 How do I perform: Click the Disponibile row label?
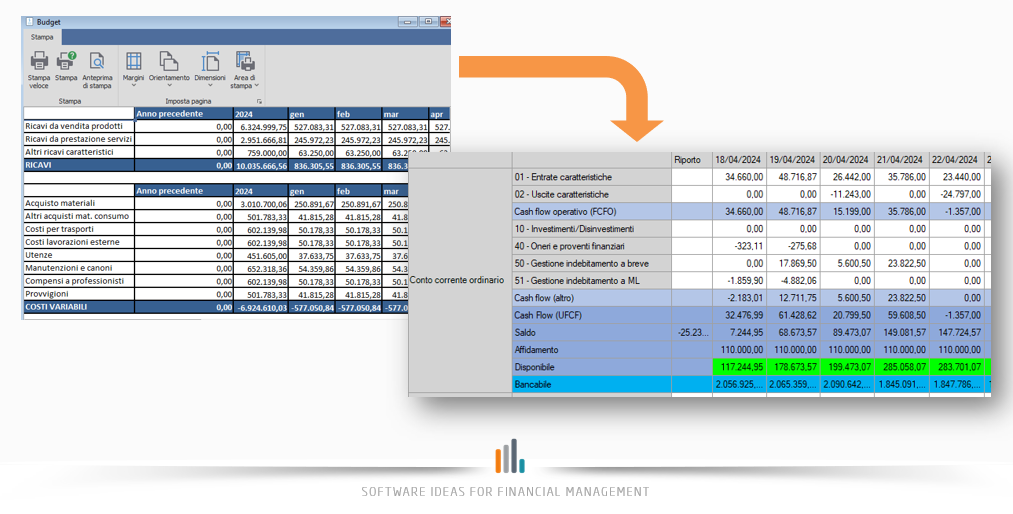pos(591,367)
